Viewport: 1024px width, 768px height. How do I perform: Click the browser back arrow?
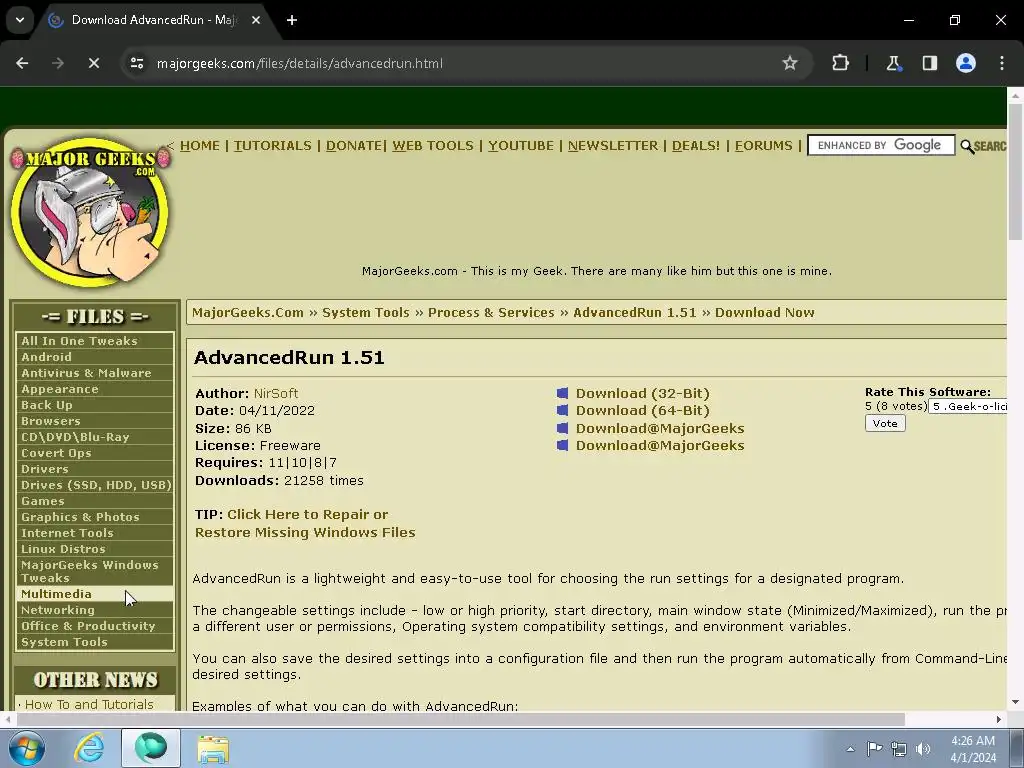22,63
